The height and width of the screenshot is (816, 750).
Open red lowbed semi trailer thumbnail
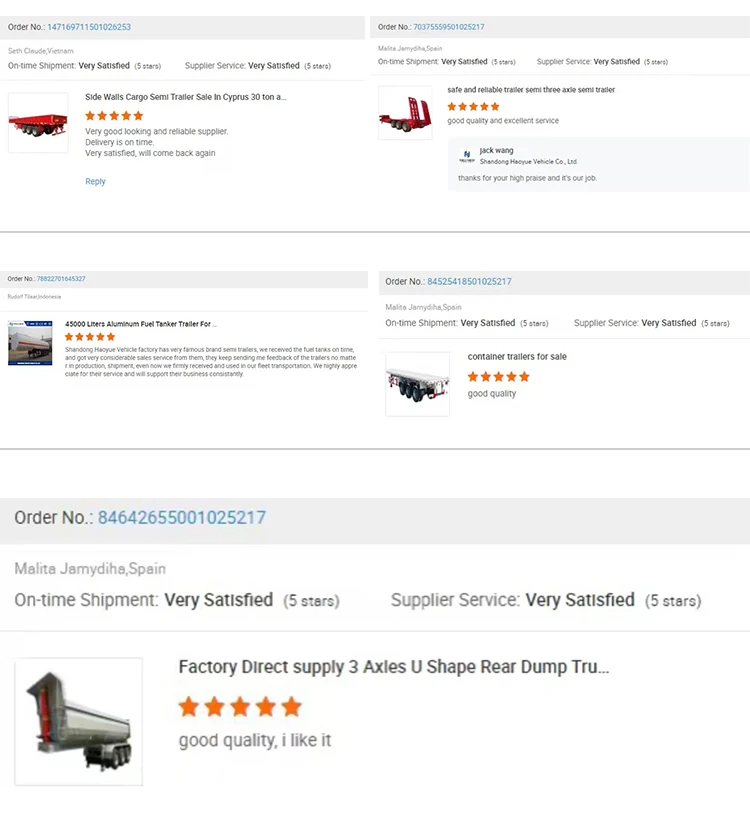[405, 113]
